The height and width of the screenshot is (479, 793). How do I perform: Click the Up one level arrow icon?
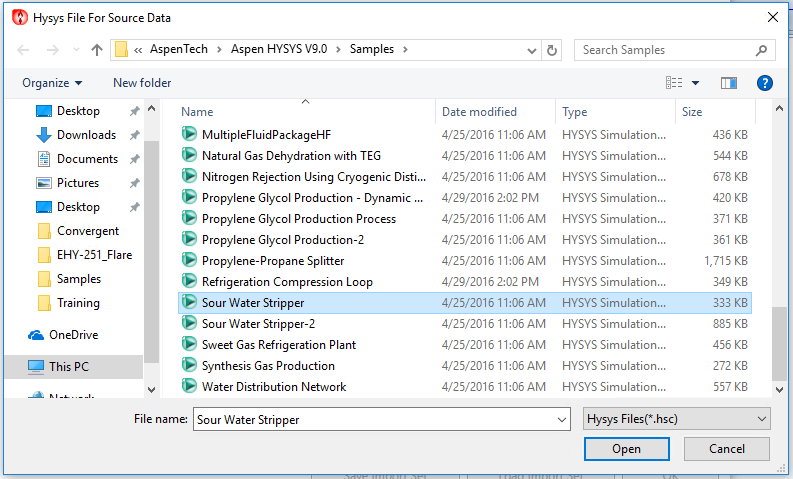pos(97,50)
